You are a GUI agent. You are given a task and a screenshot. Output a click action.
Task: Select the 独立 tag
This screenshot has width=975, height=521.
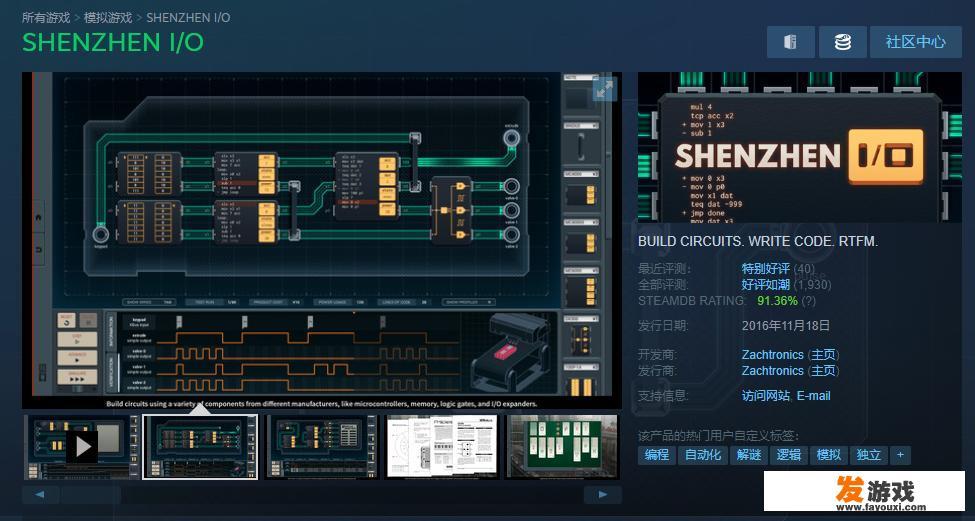point(868,454)
